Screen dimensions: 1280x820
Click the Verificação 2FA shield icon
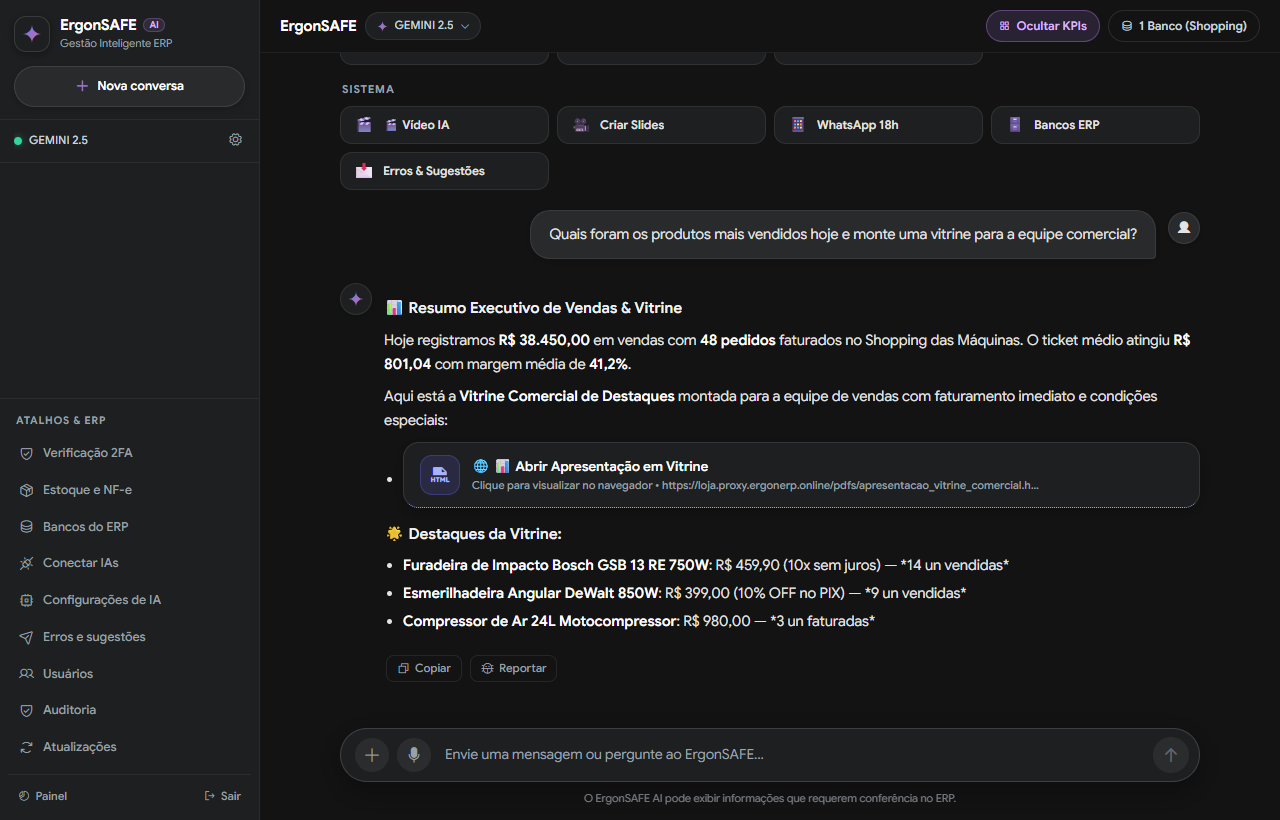pos(27,453)
